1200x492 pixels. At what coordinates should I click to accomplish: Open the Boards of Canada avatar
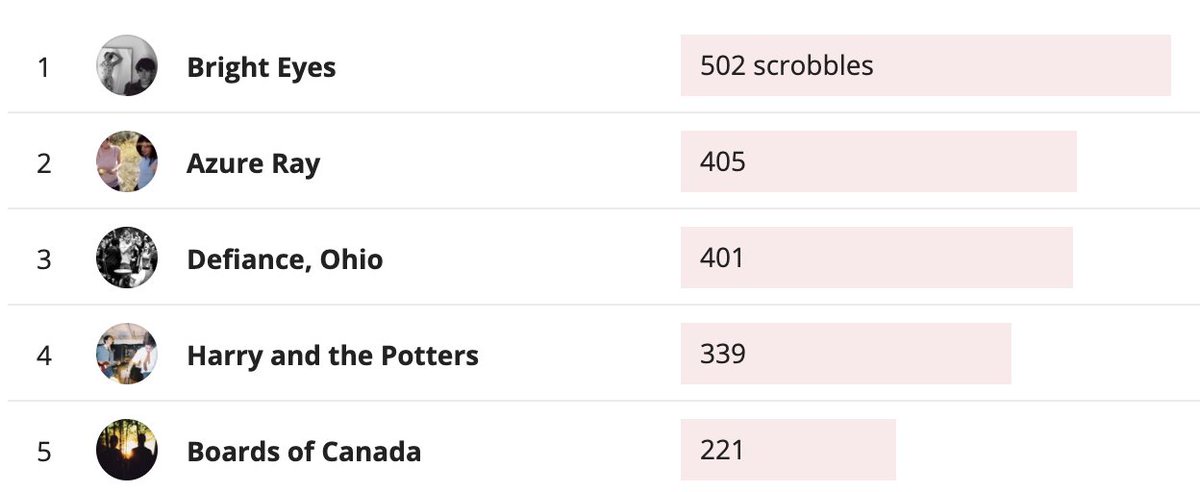pyautogui.click(x=127, y=450)
